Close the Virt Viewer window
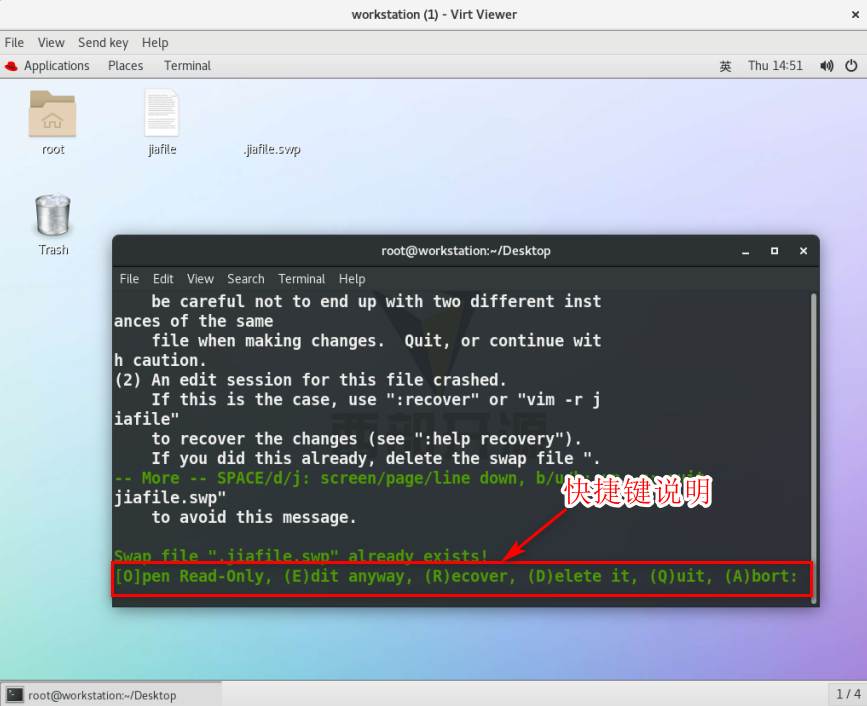Image resolution: width=867 pixels, height=706 pixels. [x=855, y=15]
